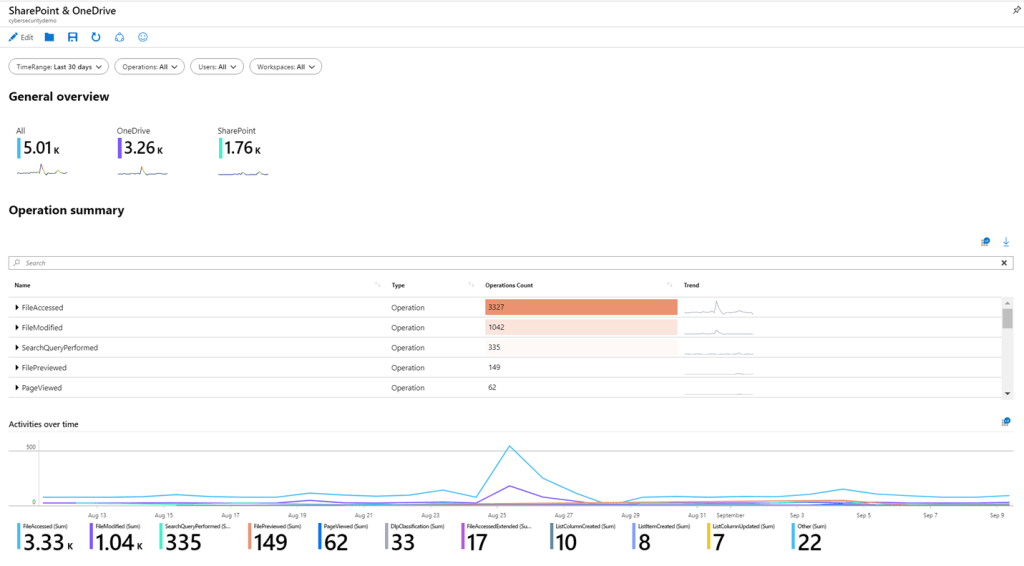The height and width of the screenshot is (566, 1024).
Task: Expand the FileAccessed row
Action: click(18, 308)
